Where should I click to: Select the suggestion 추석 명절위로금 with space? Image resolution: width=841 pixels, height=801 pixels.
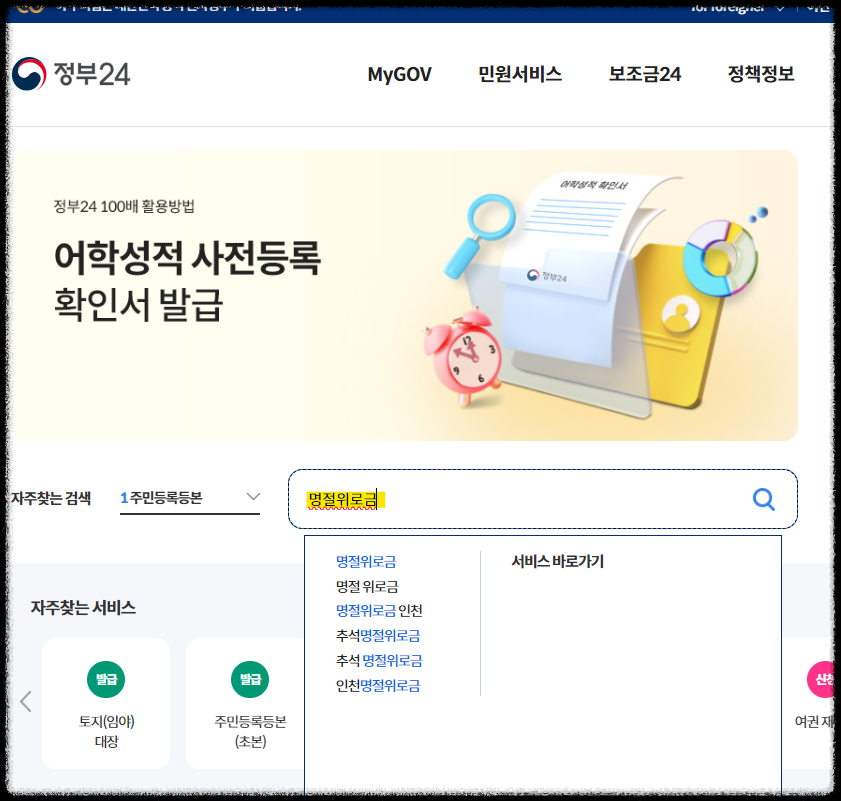[x=379, y=660]
